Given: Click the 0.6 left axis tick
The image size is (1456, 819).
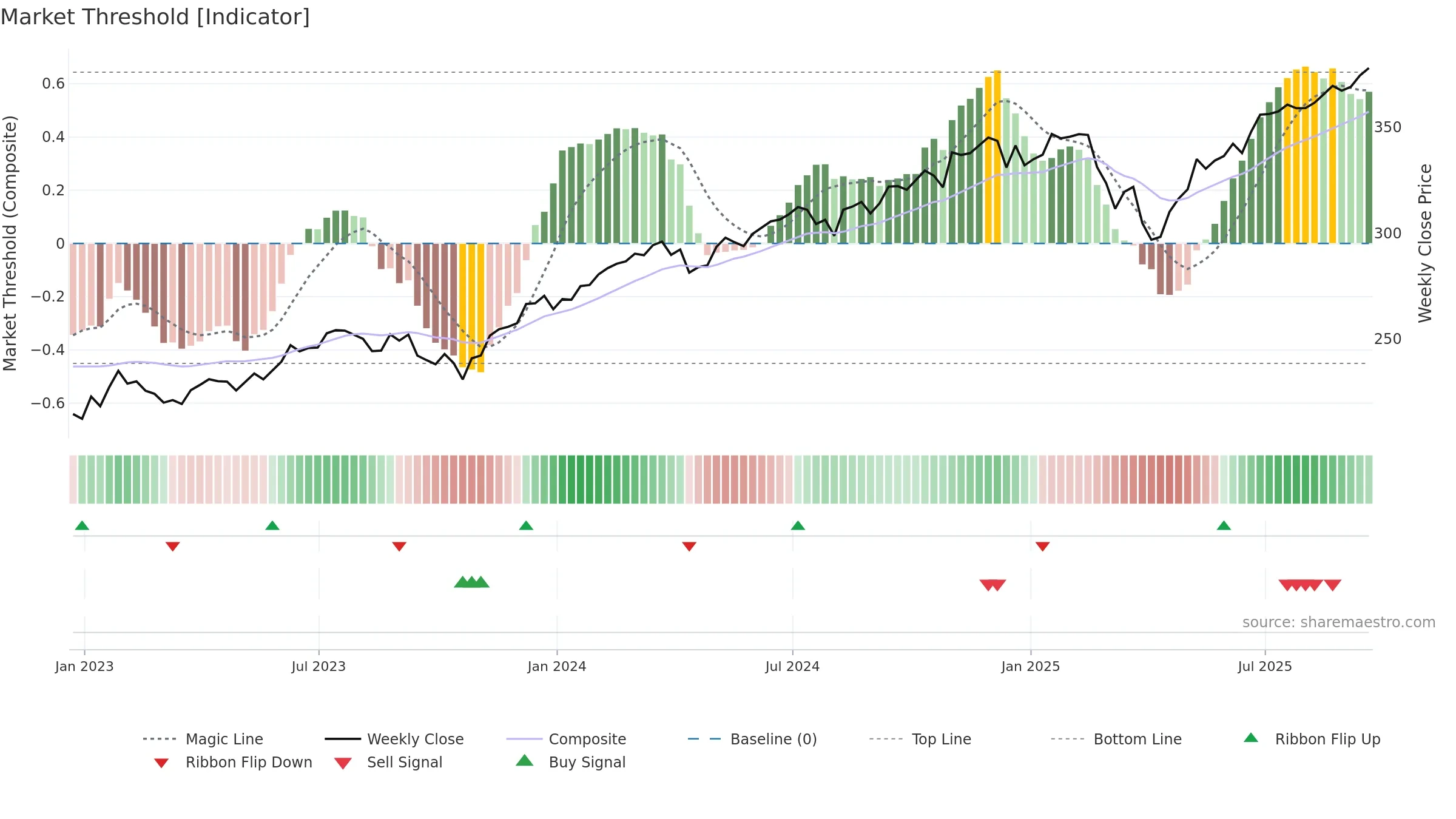Looking at the screenshot, I should [x=53, y=84].
